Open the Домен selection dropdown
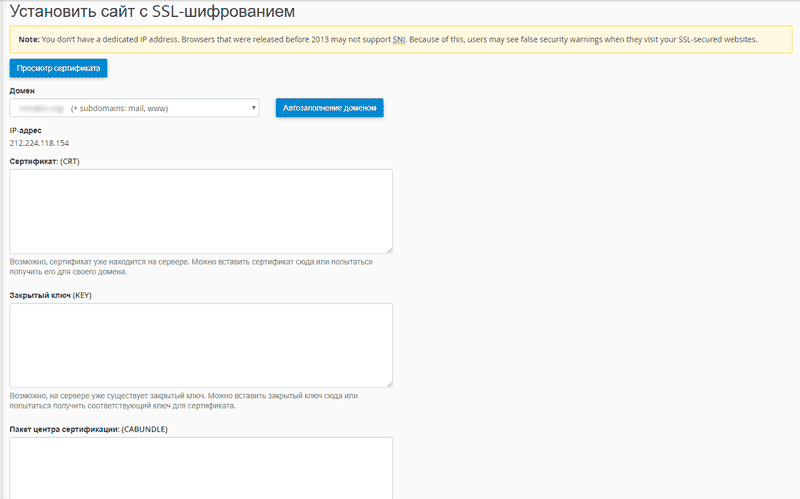Image resolution: width=800 pixels, height=499 pixels. tap(134, 108)
